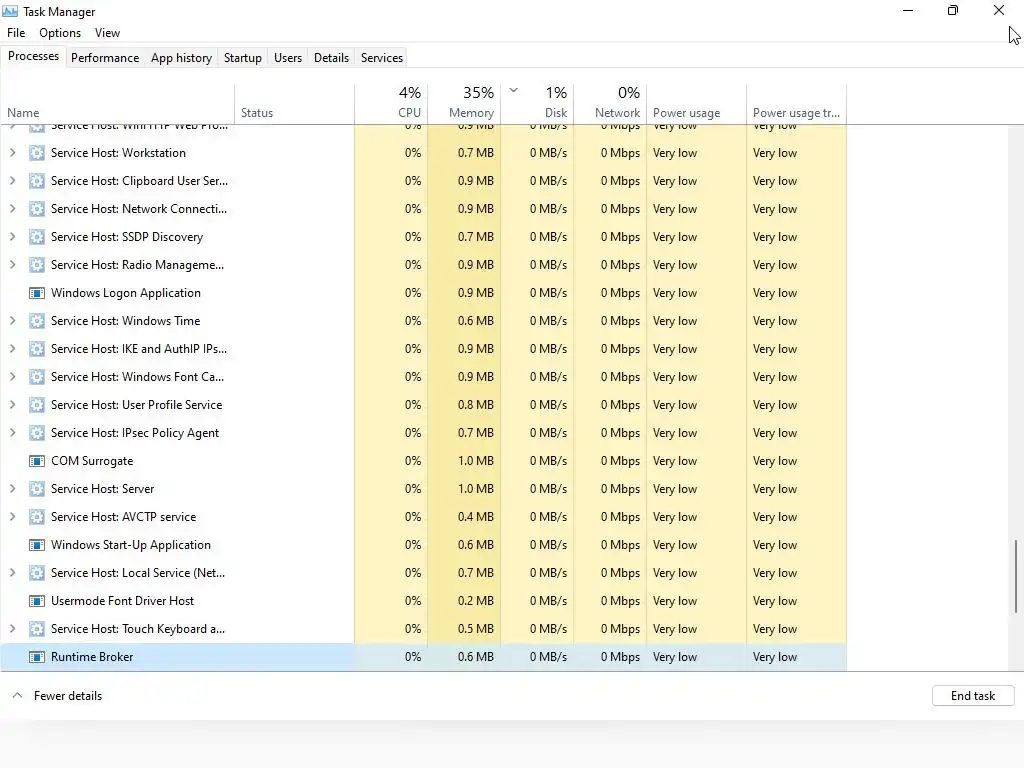
Task: Click the Usermode Font Driver Host icon
Action: tap(37, 601)
